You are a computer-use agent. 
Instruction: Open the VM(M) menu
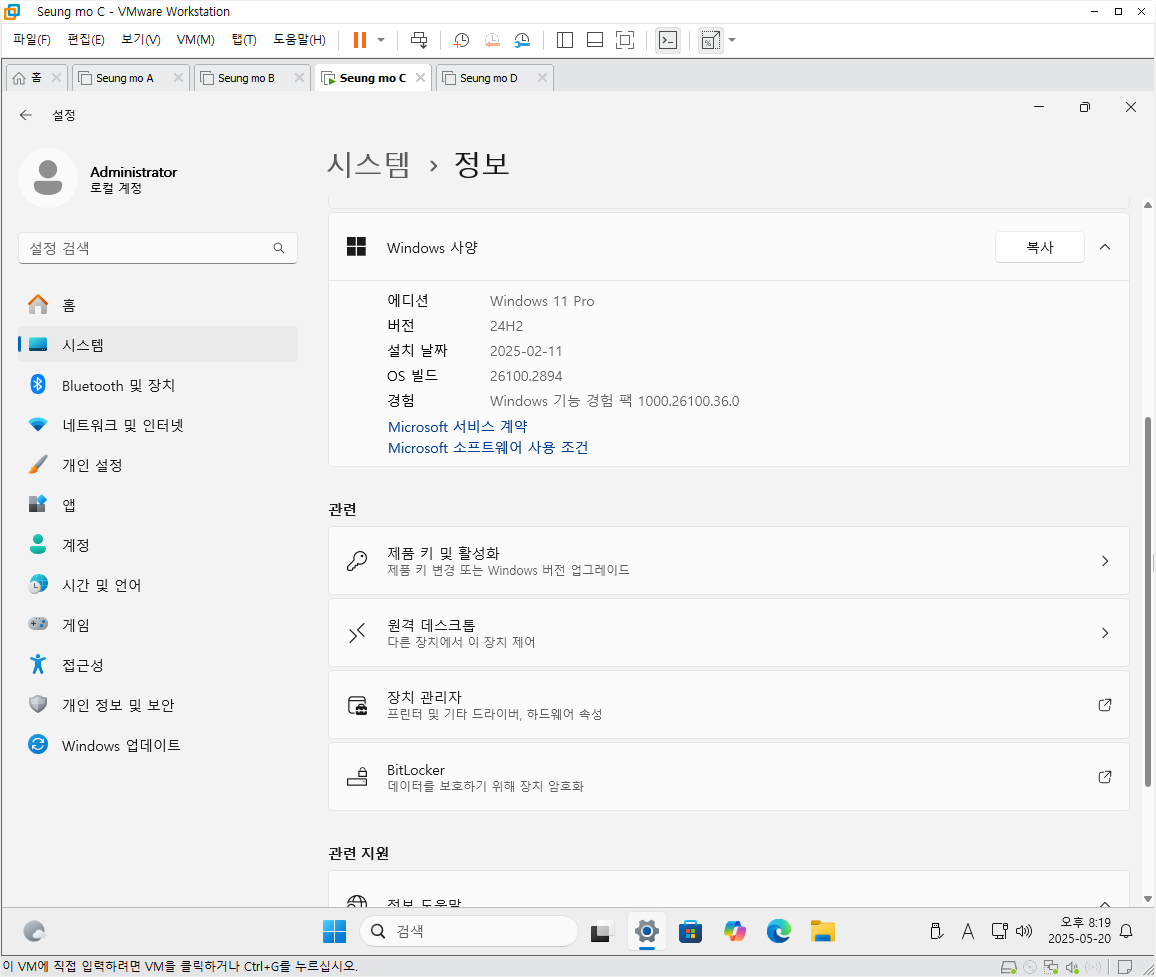pos(195,40)
